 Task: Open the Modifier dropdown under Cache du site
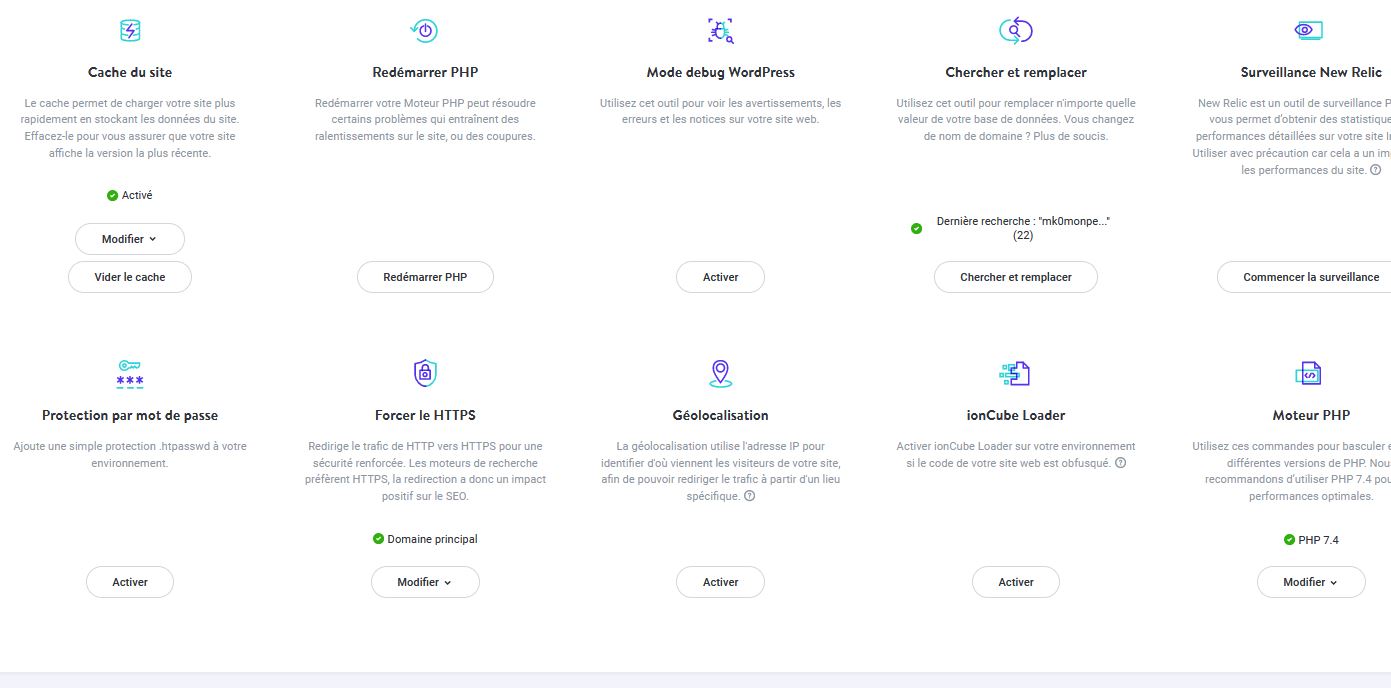[130, 239]
